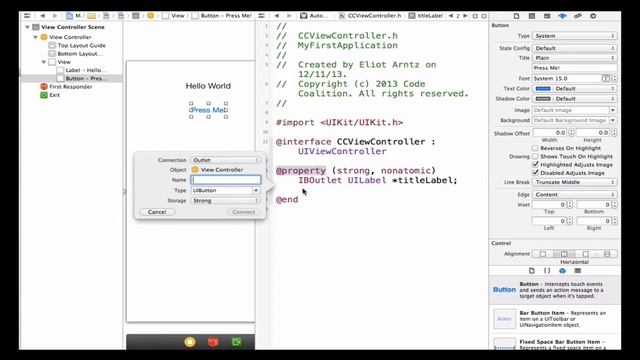Open the Image combo box arrow
This screenshot has width=640, height=360.
613,110
